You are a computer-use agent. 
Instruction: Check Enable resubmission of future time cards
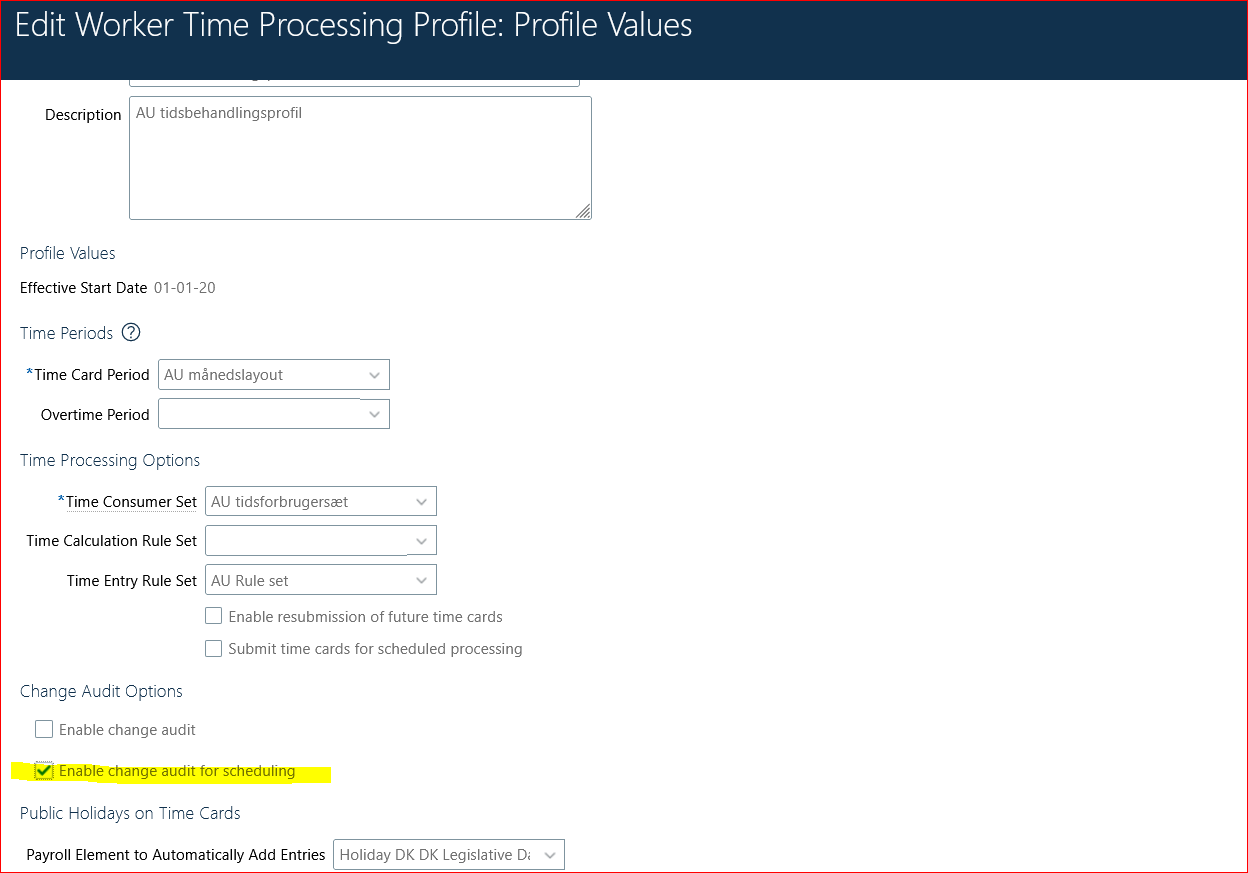click(213, 616)
